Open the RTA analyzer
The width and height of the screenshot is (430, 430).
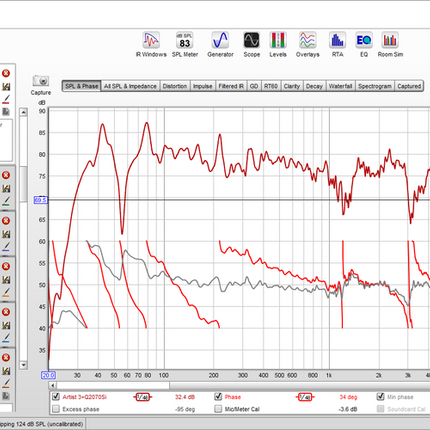tap(337, 45)
